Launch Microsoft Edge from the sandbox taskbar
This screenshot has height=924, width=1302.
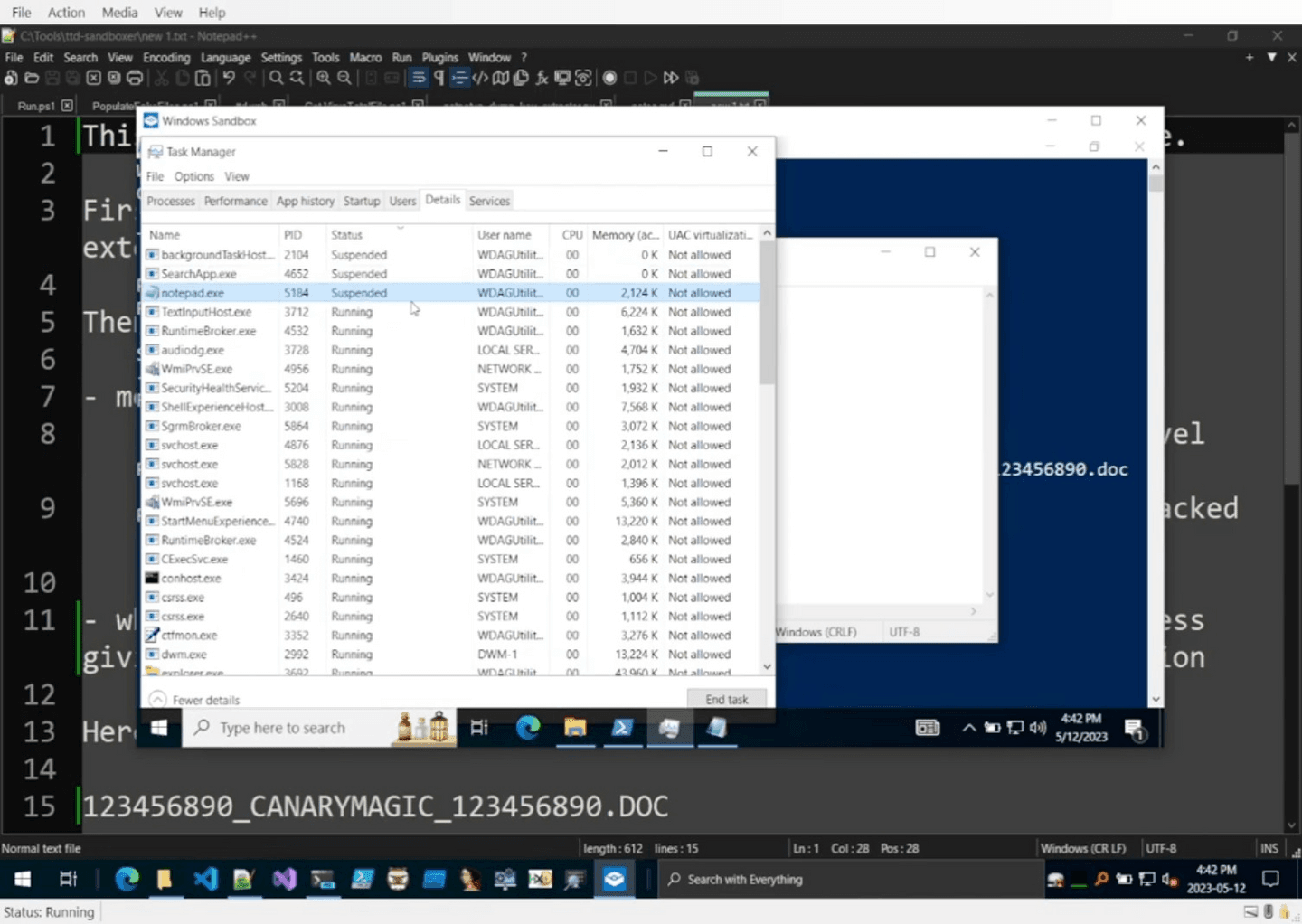[x=527, y=727]
